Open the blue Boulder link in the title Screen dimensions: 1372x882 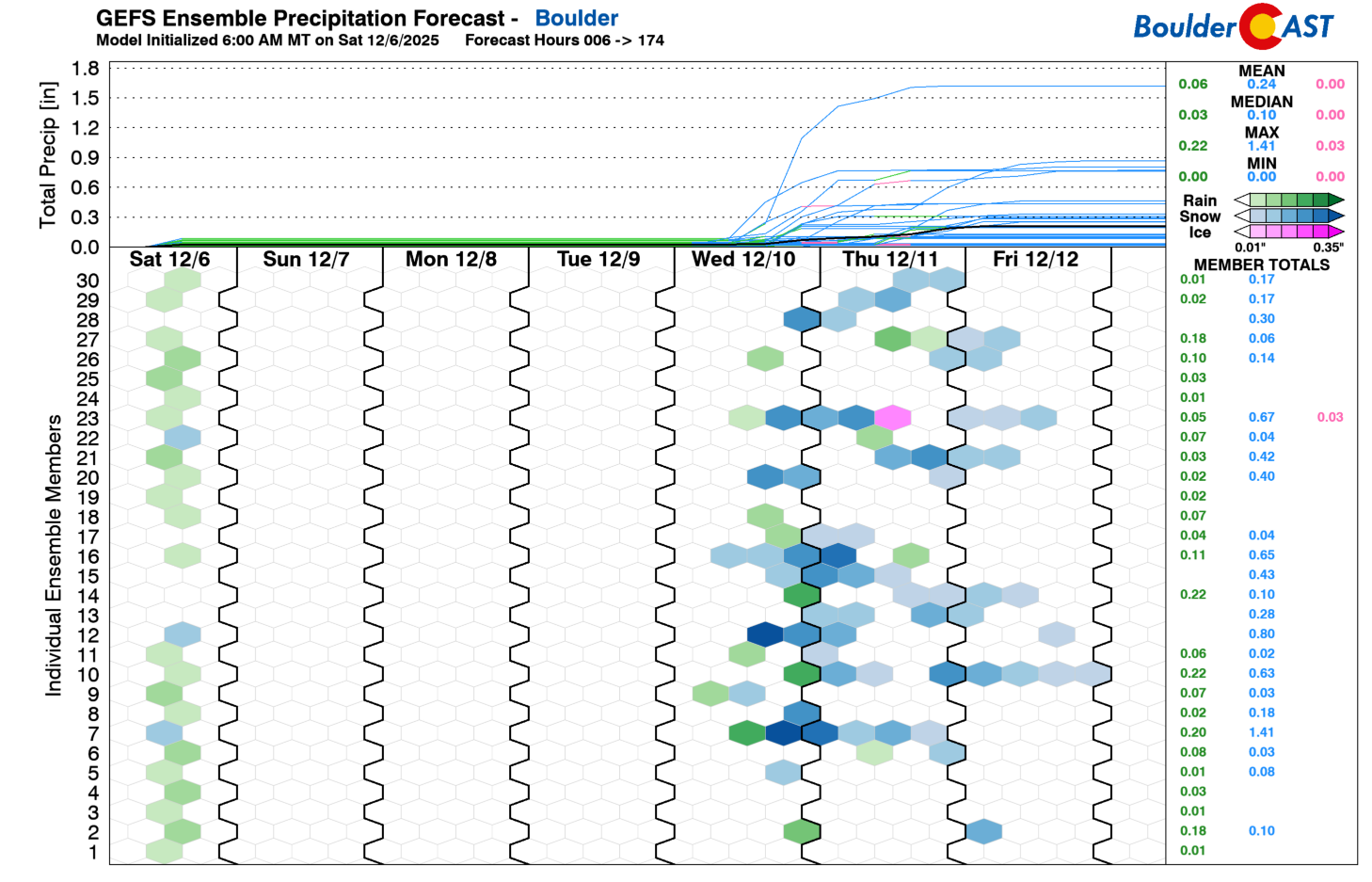point(576,18)
